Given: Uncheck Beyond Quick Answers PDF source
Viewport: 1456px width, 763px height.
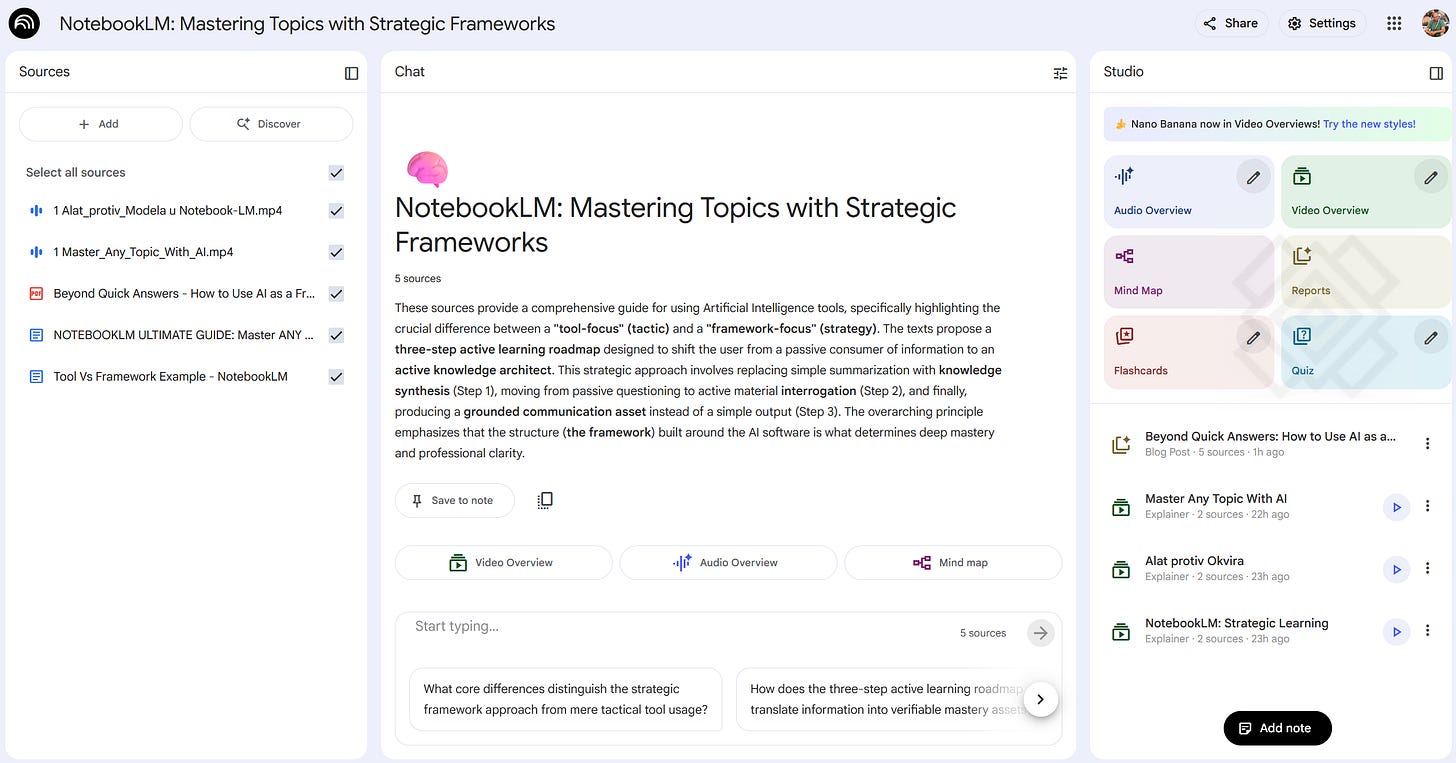Looking at the screenshot, I should pos(336,294).
